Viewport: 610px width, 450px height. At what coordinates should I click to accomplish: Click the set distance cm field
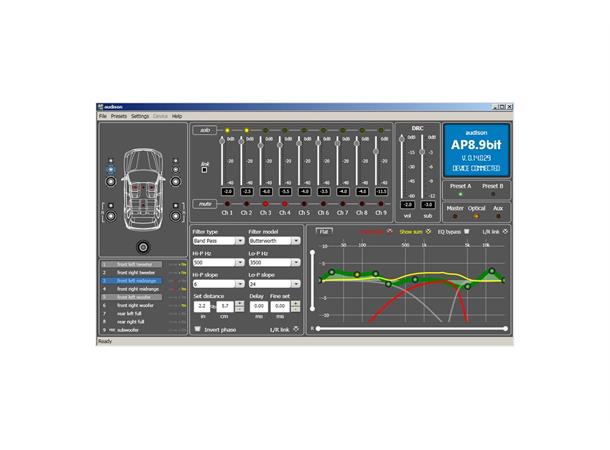pyautogui.click(x=225, y=306)
